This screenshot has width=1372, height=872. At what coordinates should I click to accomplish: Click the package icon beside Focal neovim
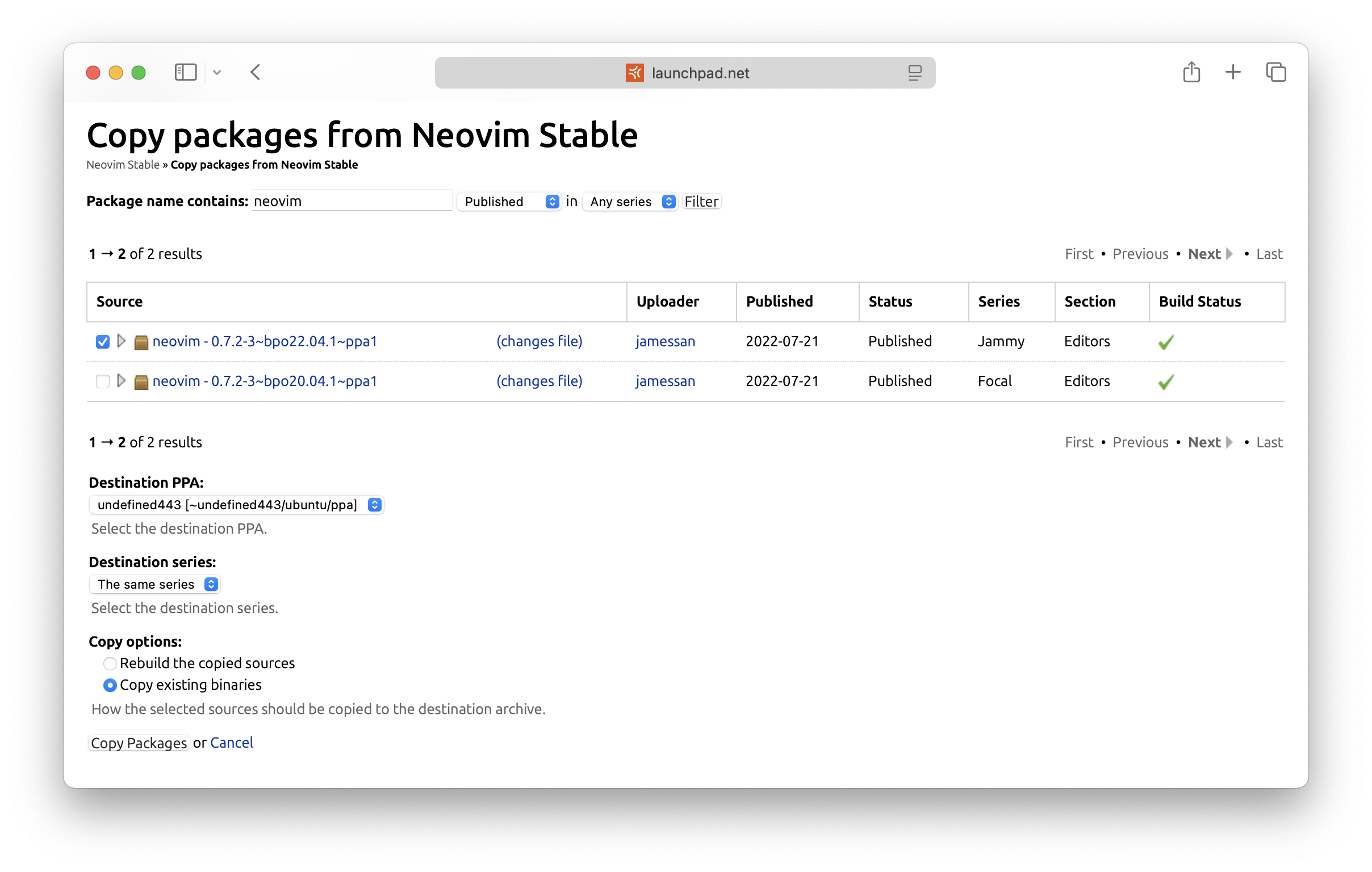pos(141,381)
